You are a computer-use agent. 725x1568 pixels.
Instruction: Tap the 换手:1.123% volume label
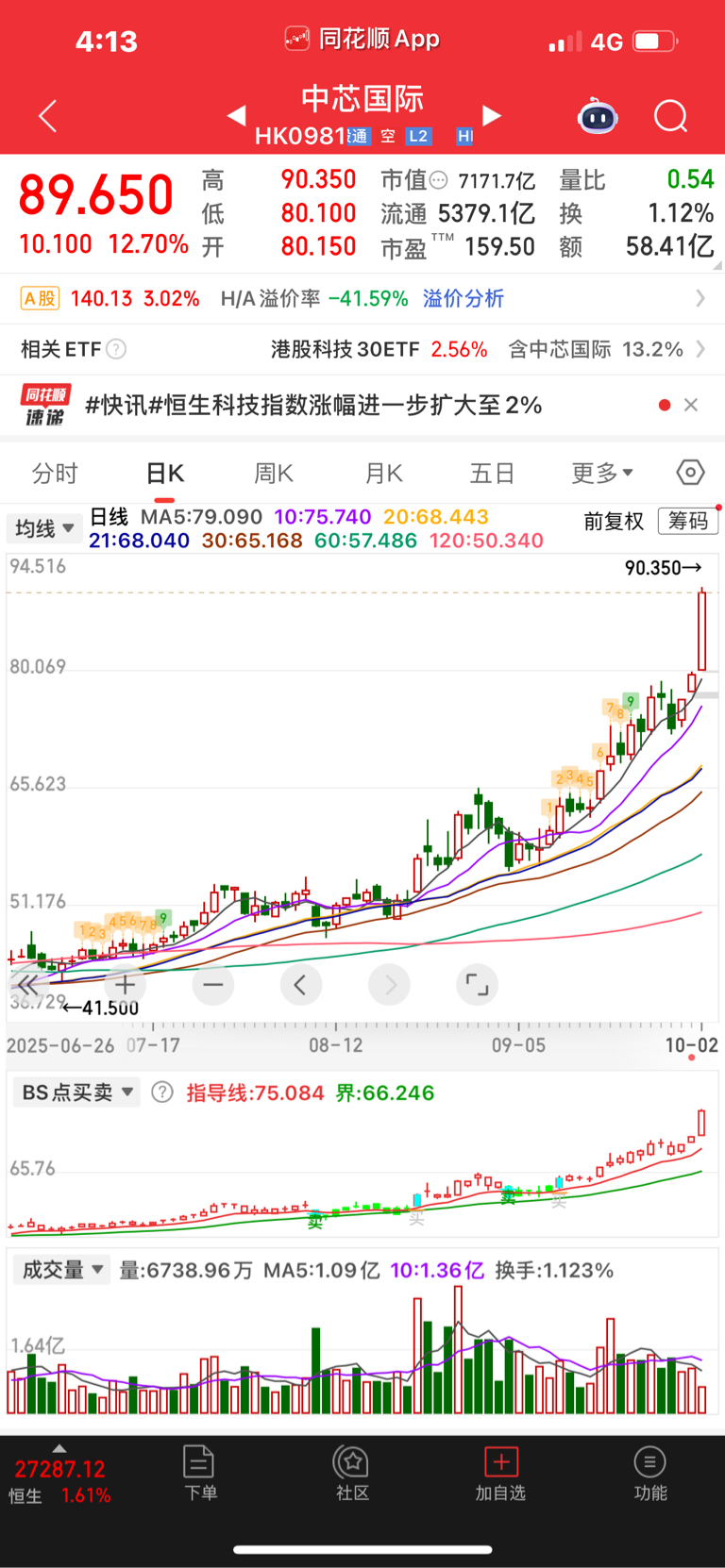554,1270
